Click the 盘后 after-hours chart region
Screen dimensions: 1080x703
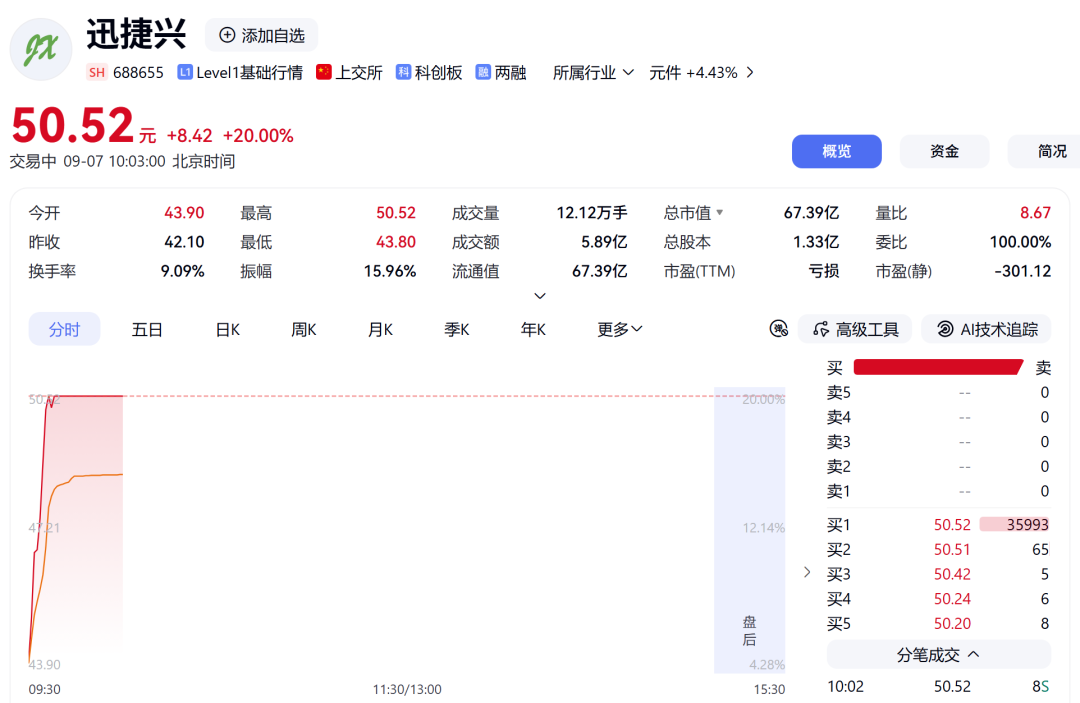point(749,530)
